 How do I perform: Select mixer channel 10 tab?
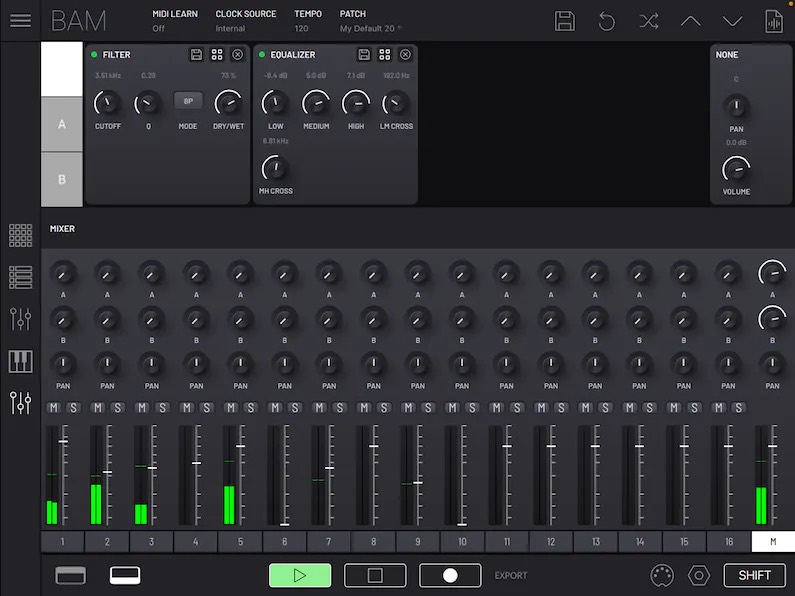point(462,542)
